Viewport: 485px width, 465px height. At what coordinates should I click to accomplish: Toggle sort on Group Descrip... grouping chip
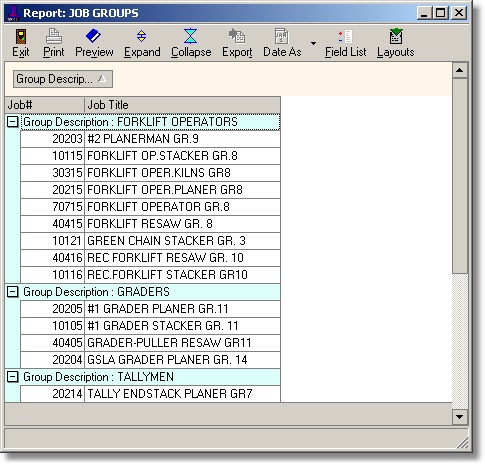[63, 79]
